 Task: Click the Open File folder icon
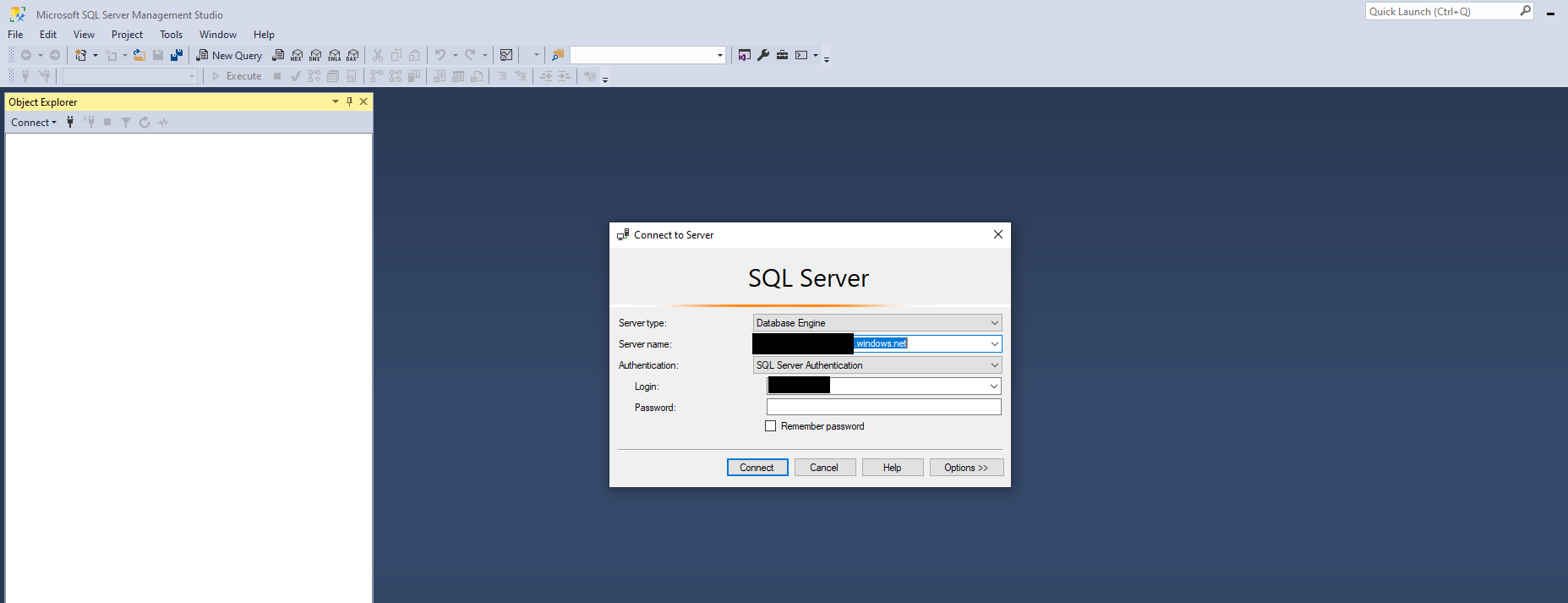[139, 55]
